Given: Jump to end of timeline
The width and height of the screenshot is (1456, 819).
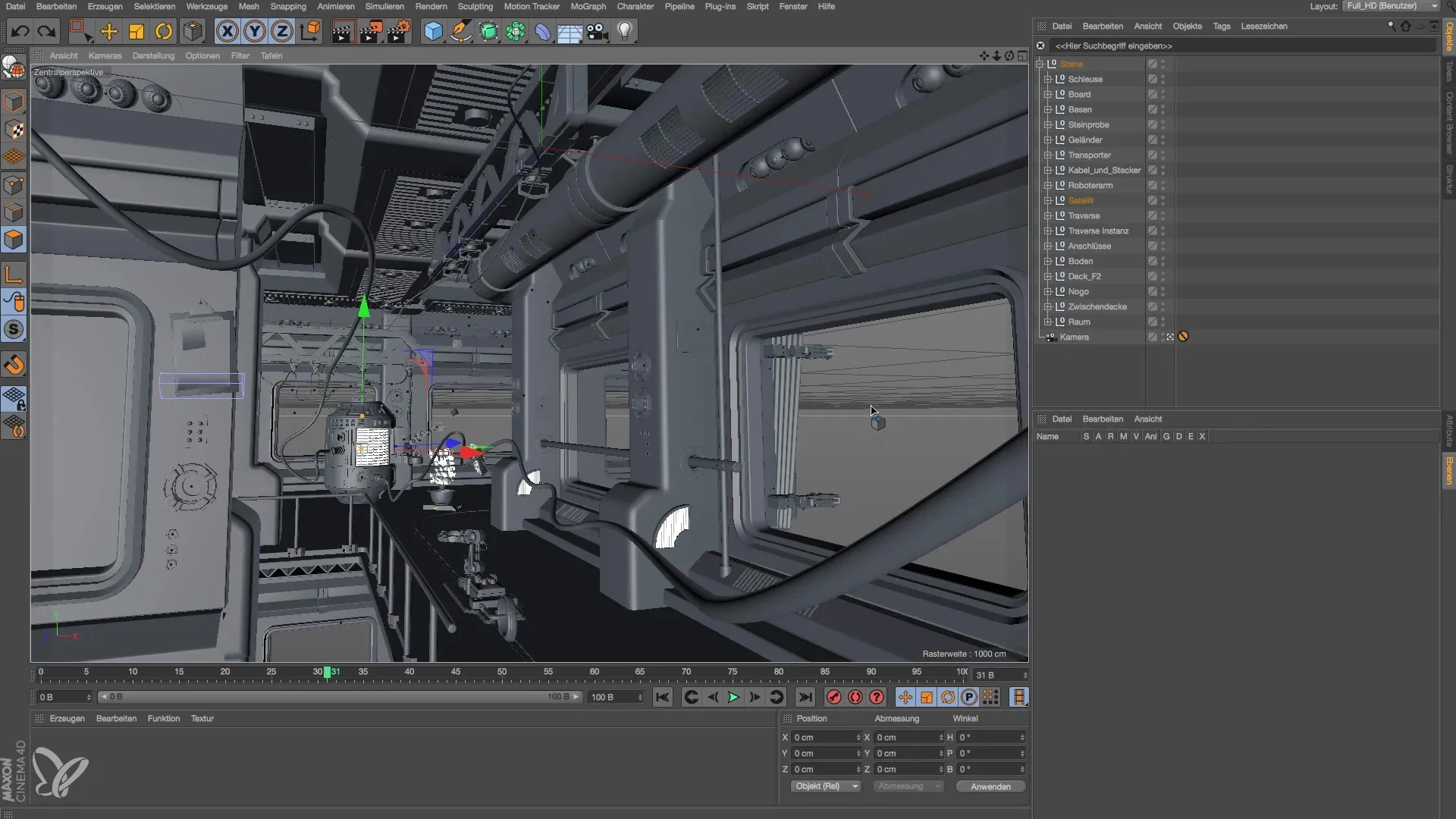Looking at the screenshot, I should pyautogui.click(x=805, y=698).
